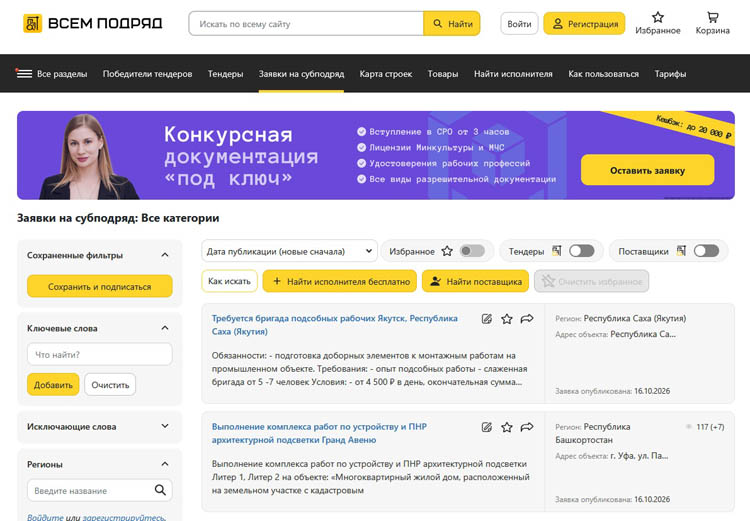Screen dimensions: 750x521
Task: Star the Гранд Авеню lighting request
Action: (507, 427)
